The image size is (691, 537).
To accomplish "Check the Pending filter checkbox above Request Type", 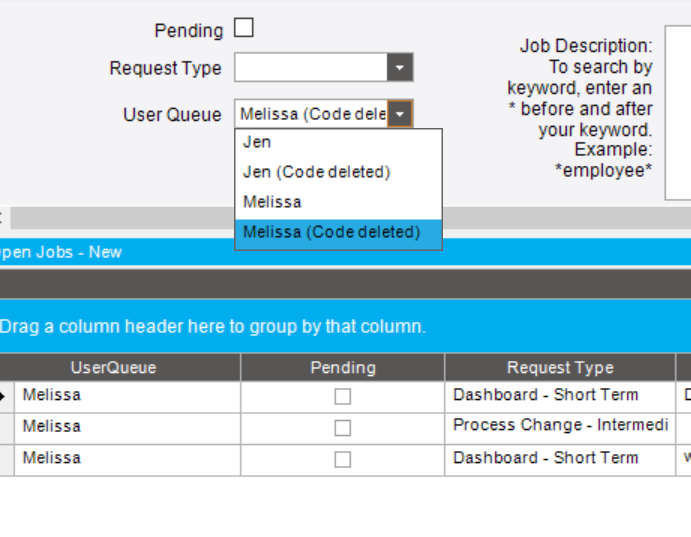I will click(244, 28).
